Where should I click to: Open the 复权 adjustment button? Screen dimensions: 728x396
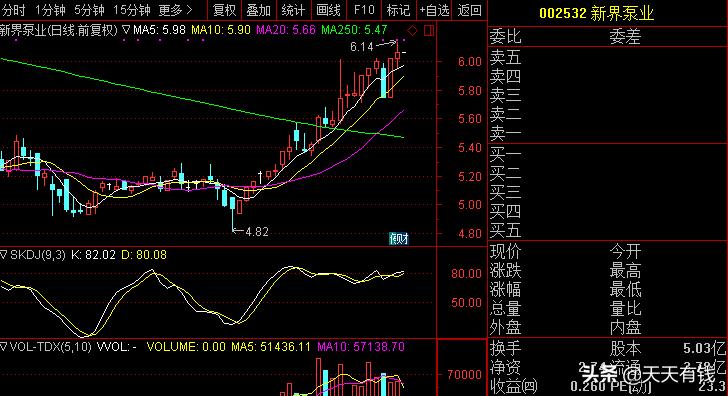coord(224,10)
